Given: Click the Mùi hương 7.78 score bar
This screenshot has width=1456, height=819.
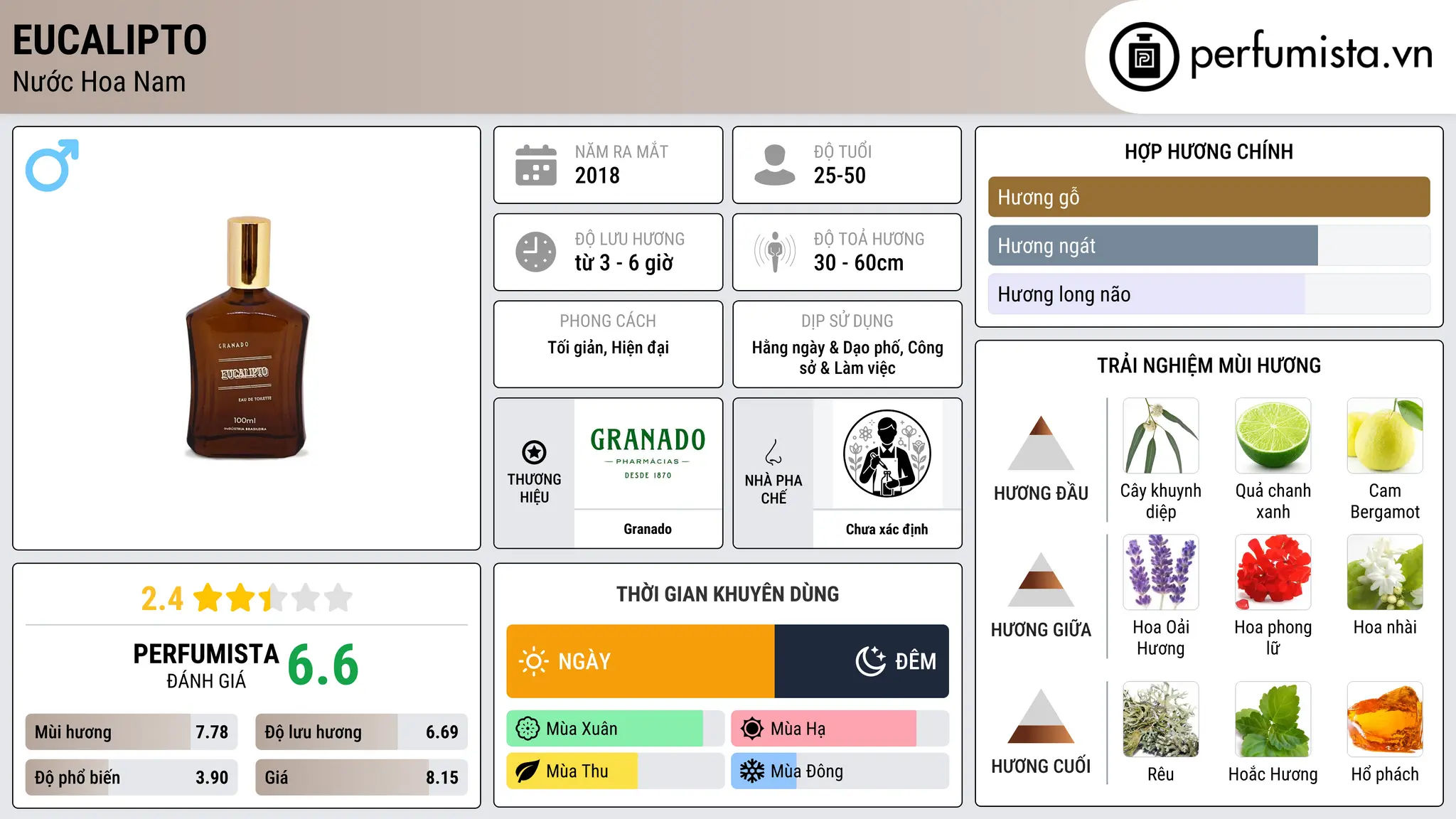Looking at the screenshot, I should pos(132,732).
